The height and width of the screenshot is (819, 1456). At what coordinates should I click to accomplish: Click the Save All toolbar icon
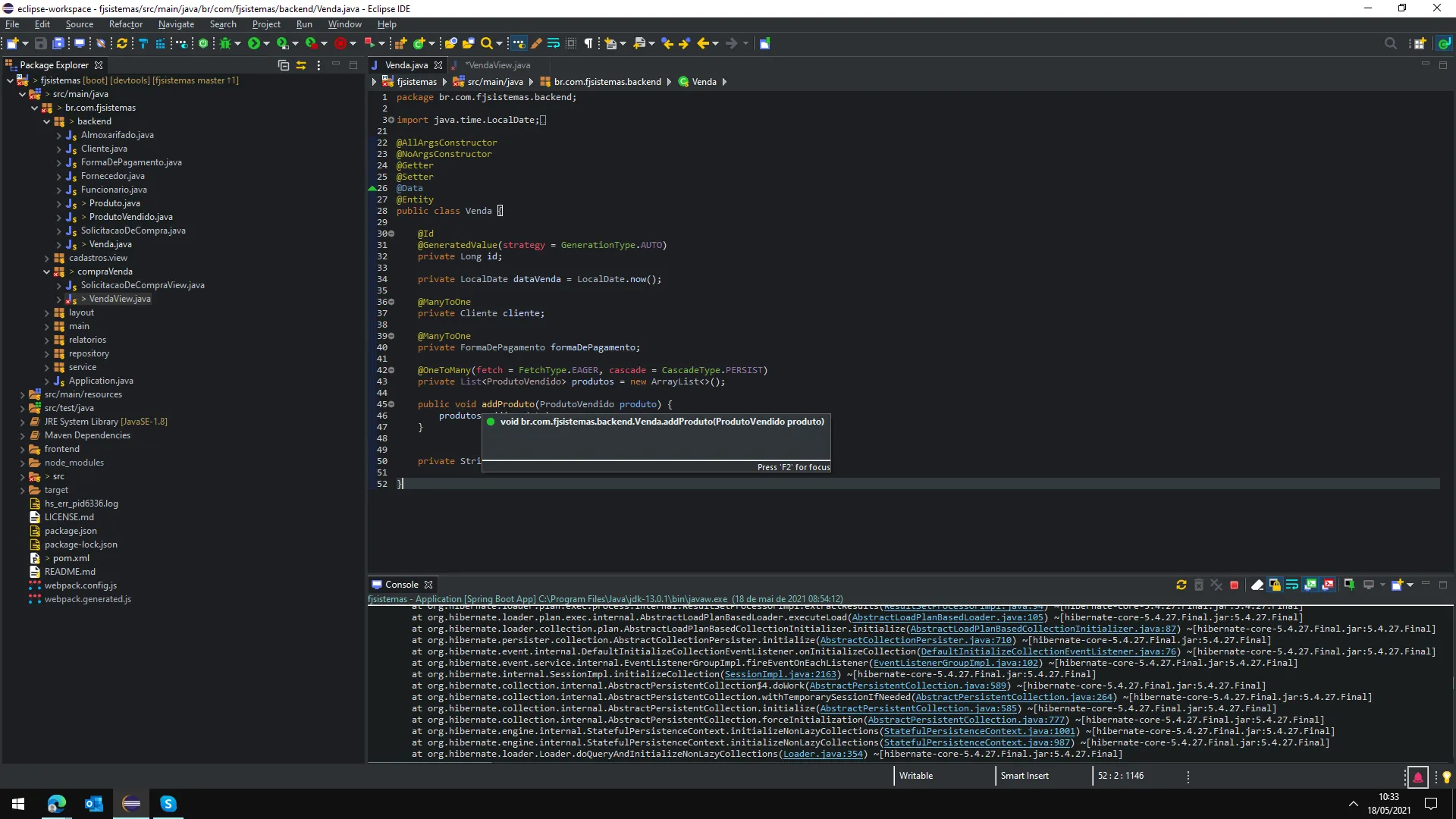(x=58, y=44)
